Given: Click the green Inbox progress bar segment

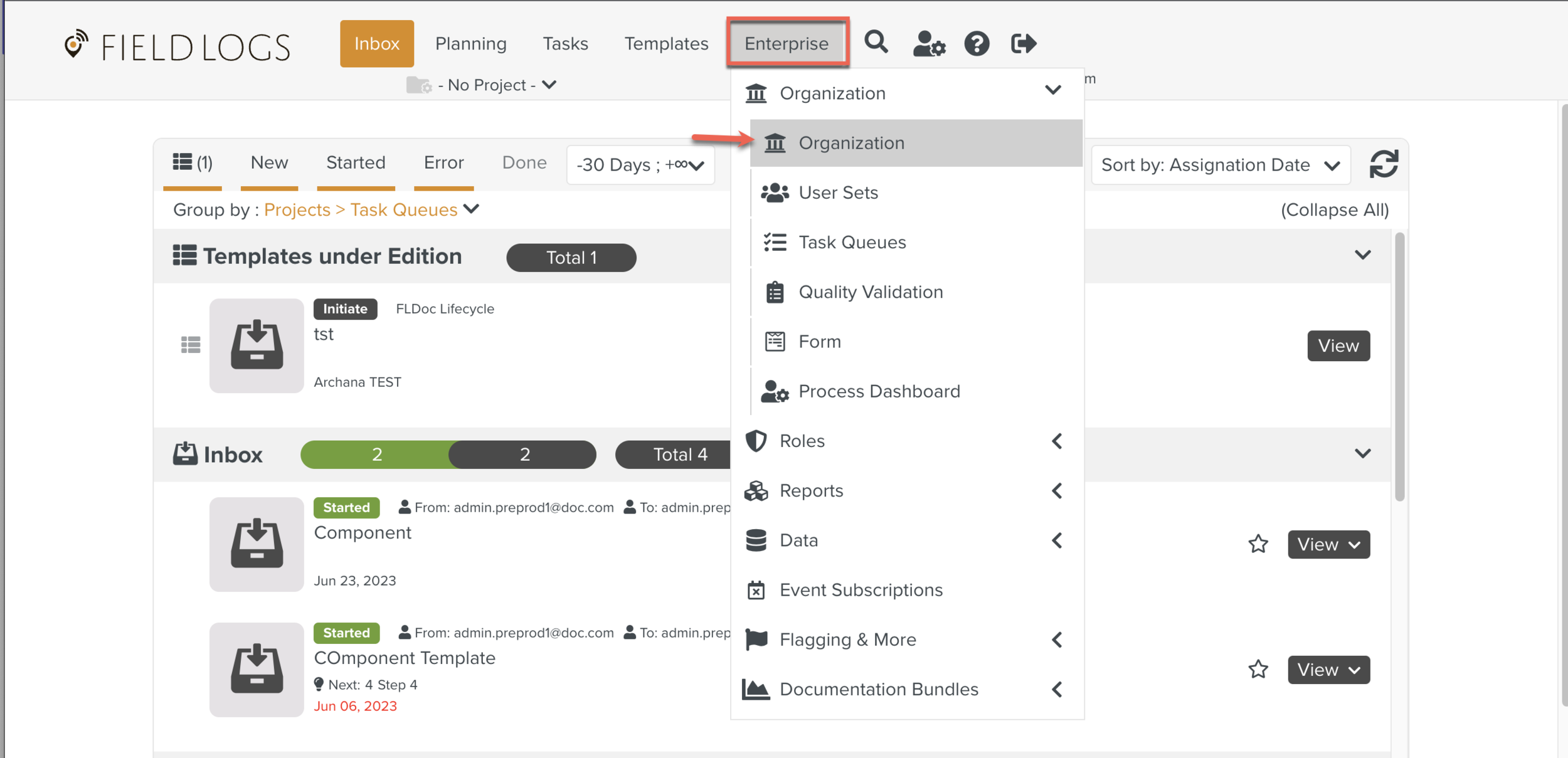Looking at the screenshot, I should point(375,455).
